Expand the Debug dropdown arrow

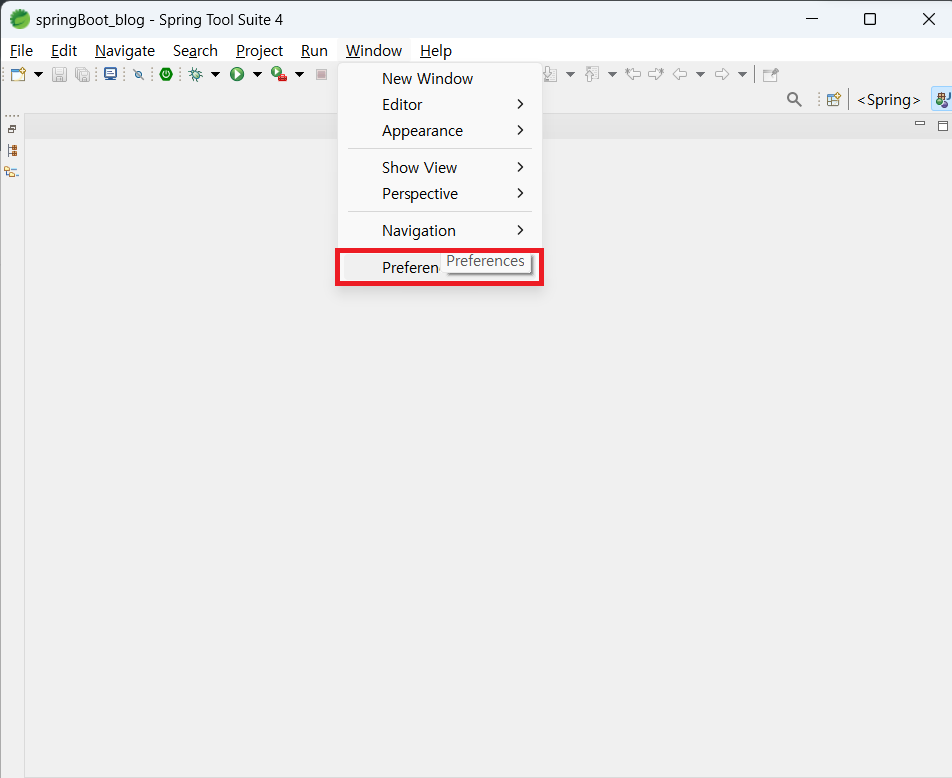coord(215,75)
